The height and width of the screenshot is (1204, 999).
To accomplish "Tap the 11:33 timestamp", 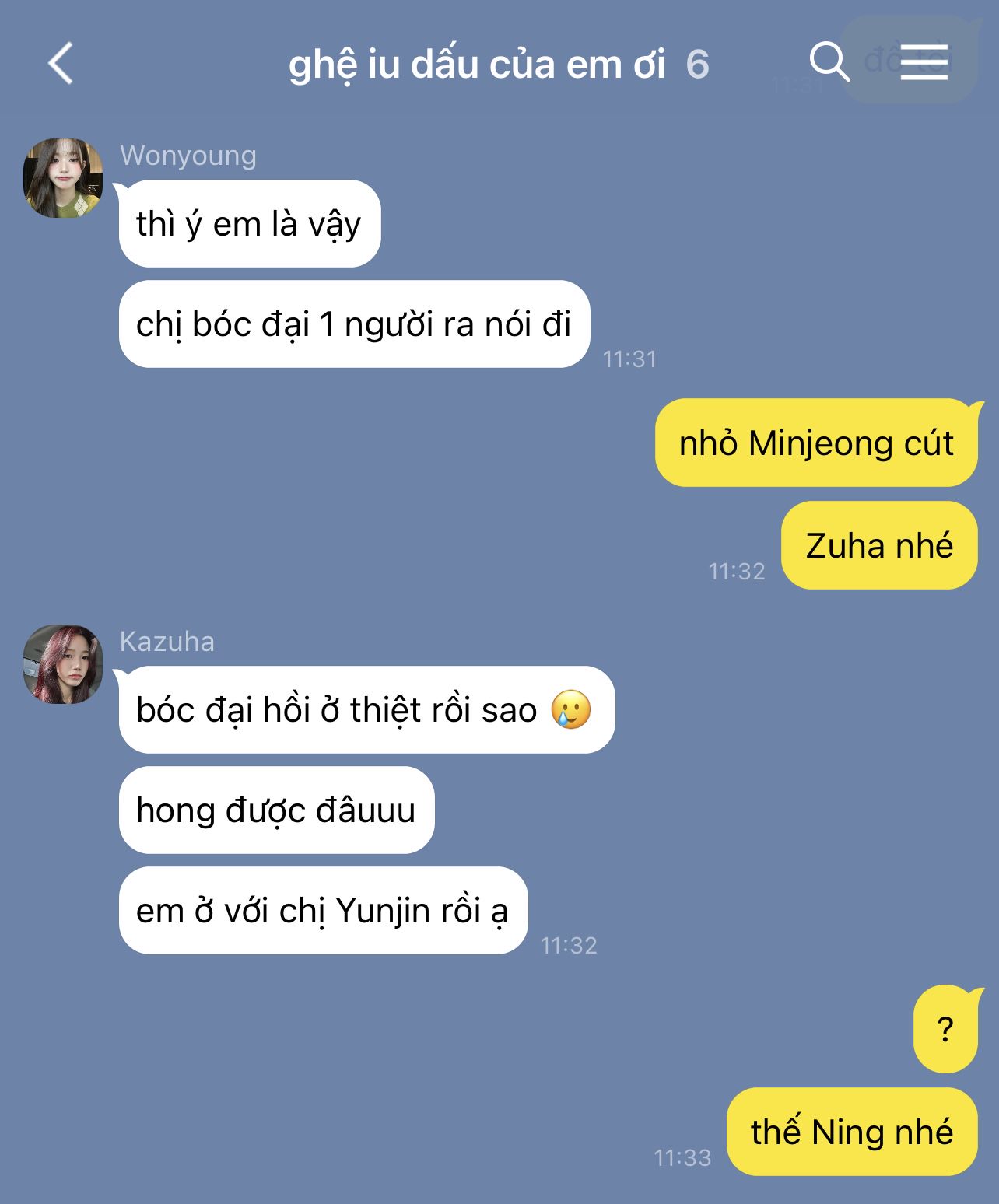I will point(683,1158).
